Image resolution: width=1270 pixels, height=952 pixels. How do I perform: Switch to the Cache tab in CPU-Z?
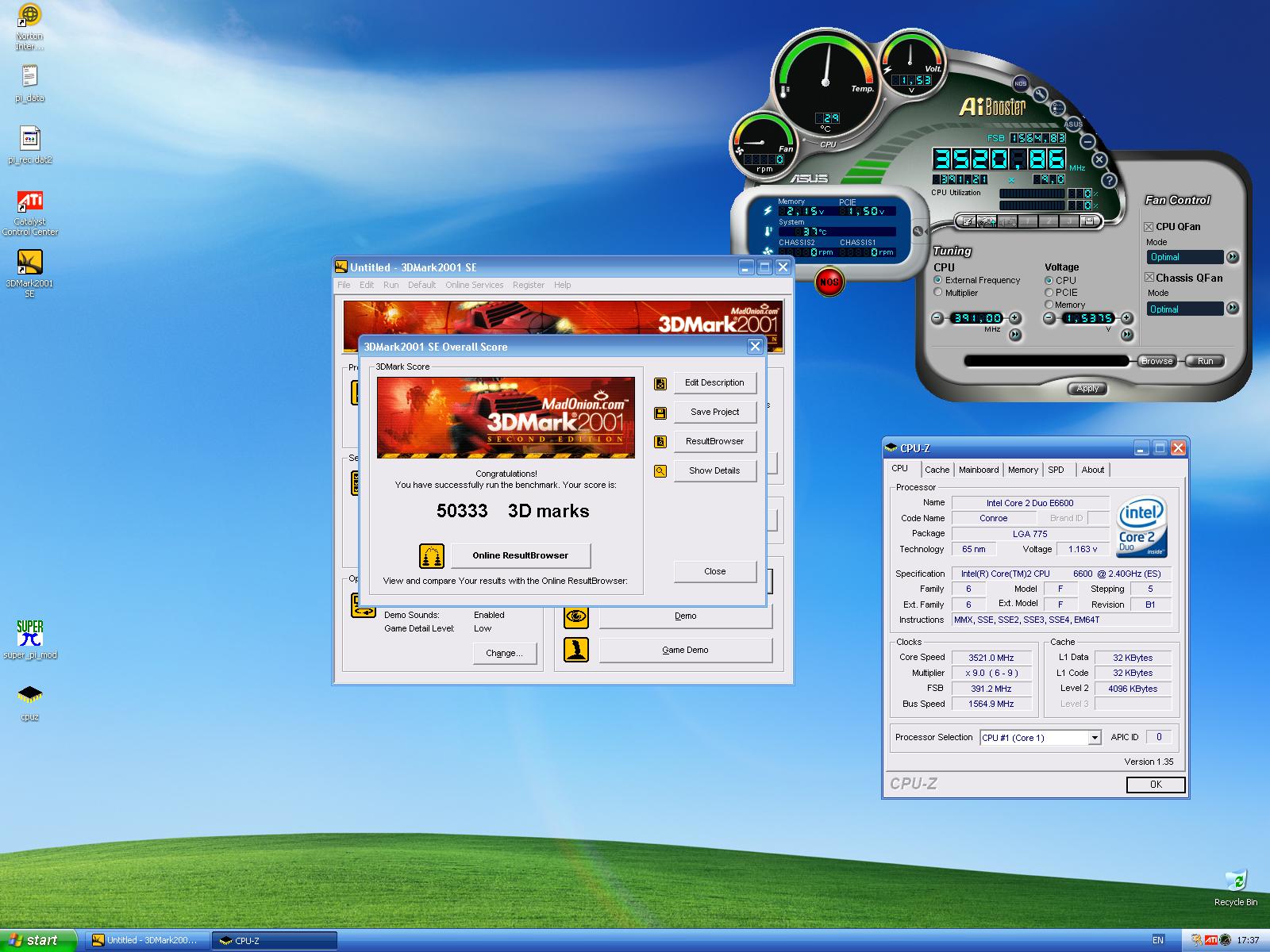[937, 470]
